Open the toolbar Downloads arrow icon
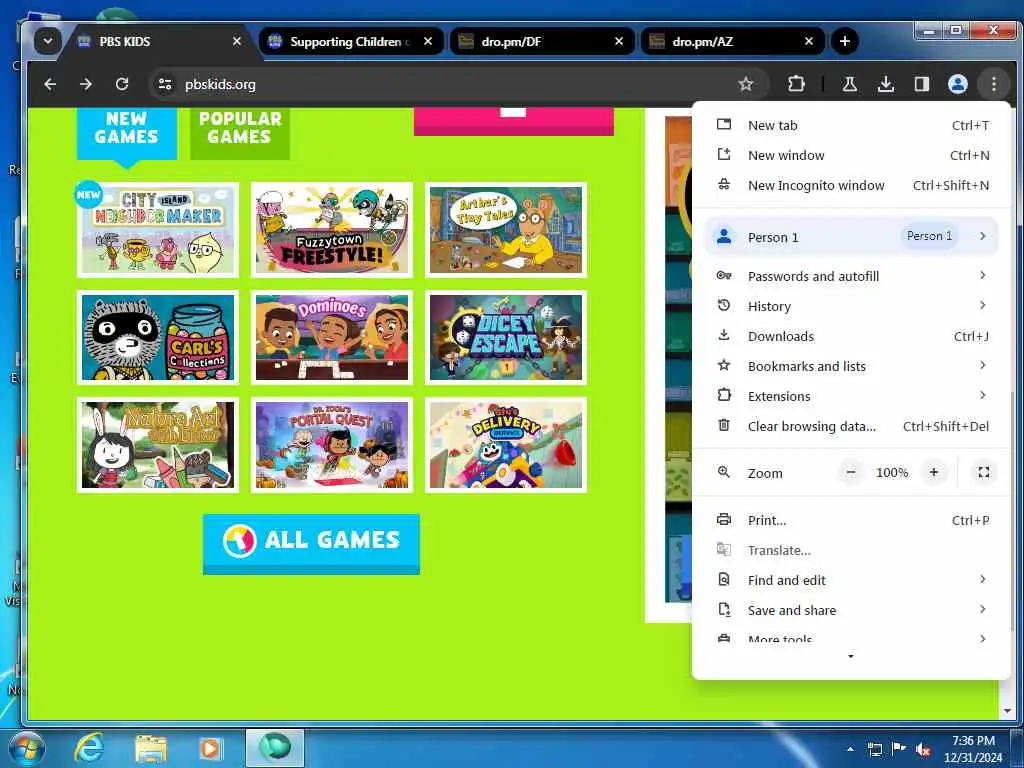 coord(886,84)
